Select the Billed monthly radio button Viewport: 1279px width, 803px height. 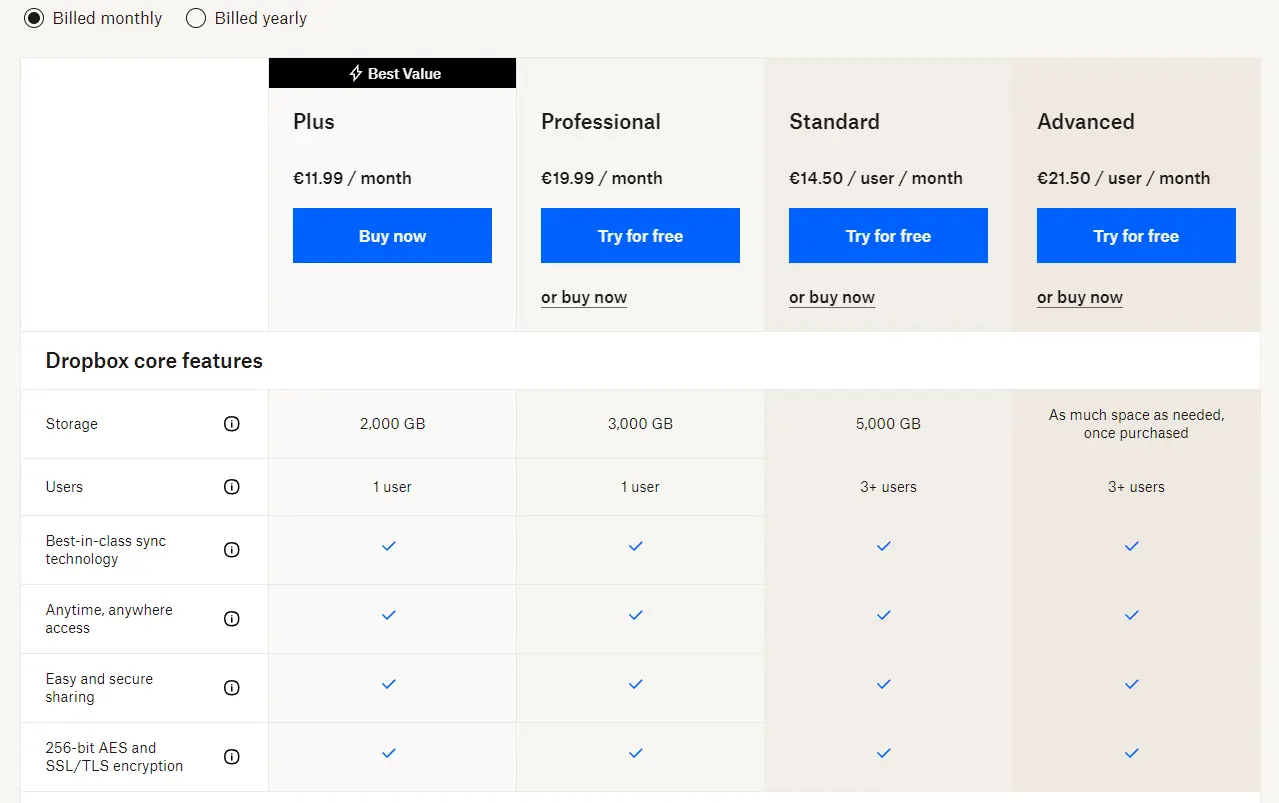(34, 18)
